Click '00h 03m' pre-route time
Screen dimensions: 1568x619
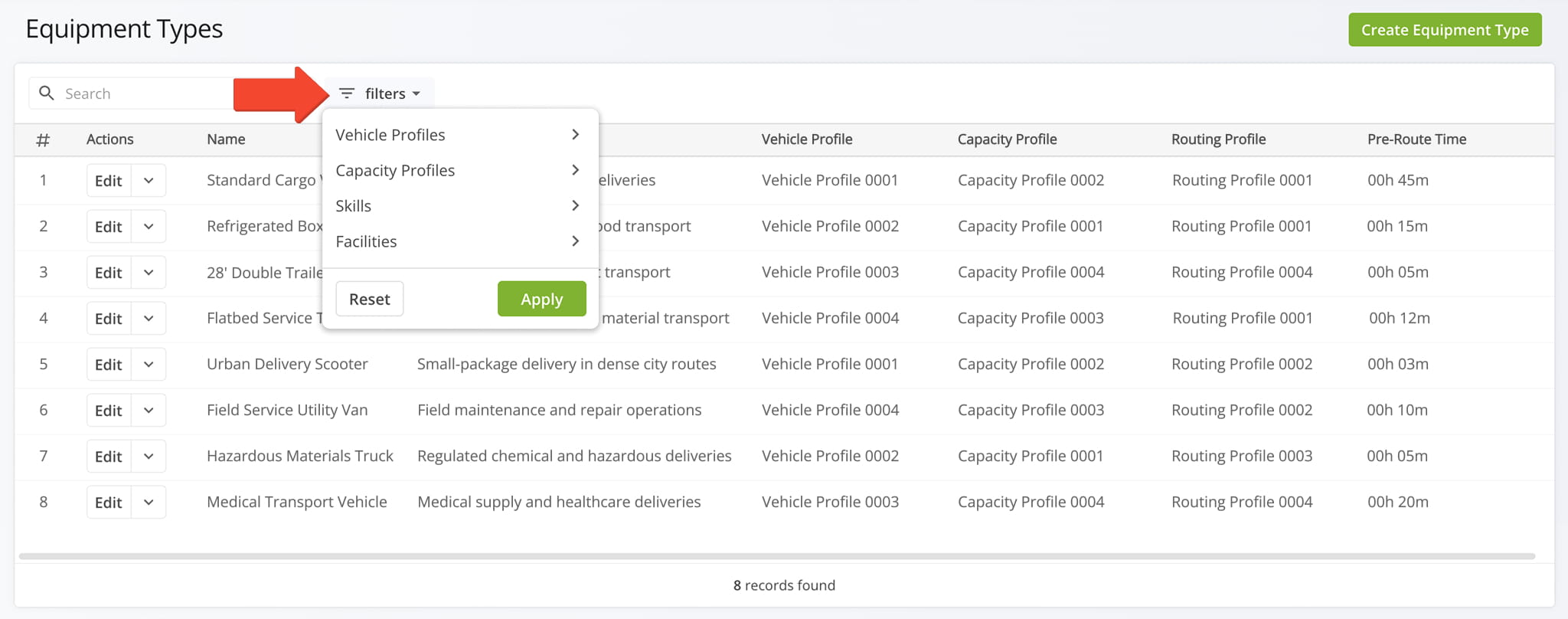coord(1398,364)
